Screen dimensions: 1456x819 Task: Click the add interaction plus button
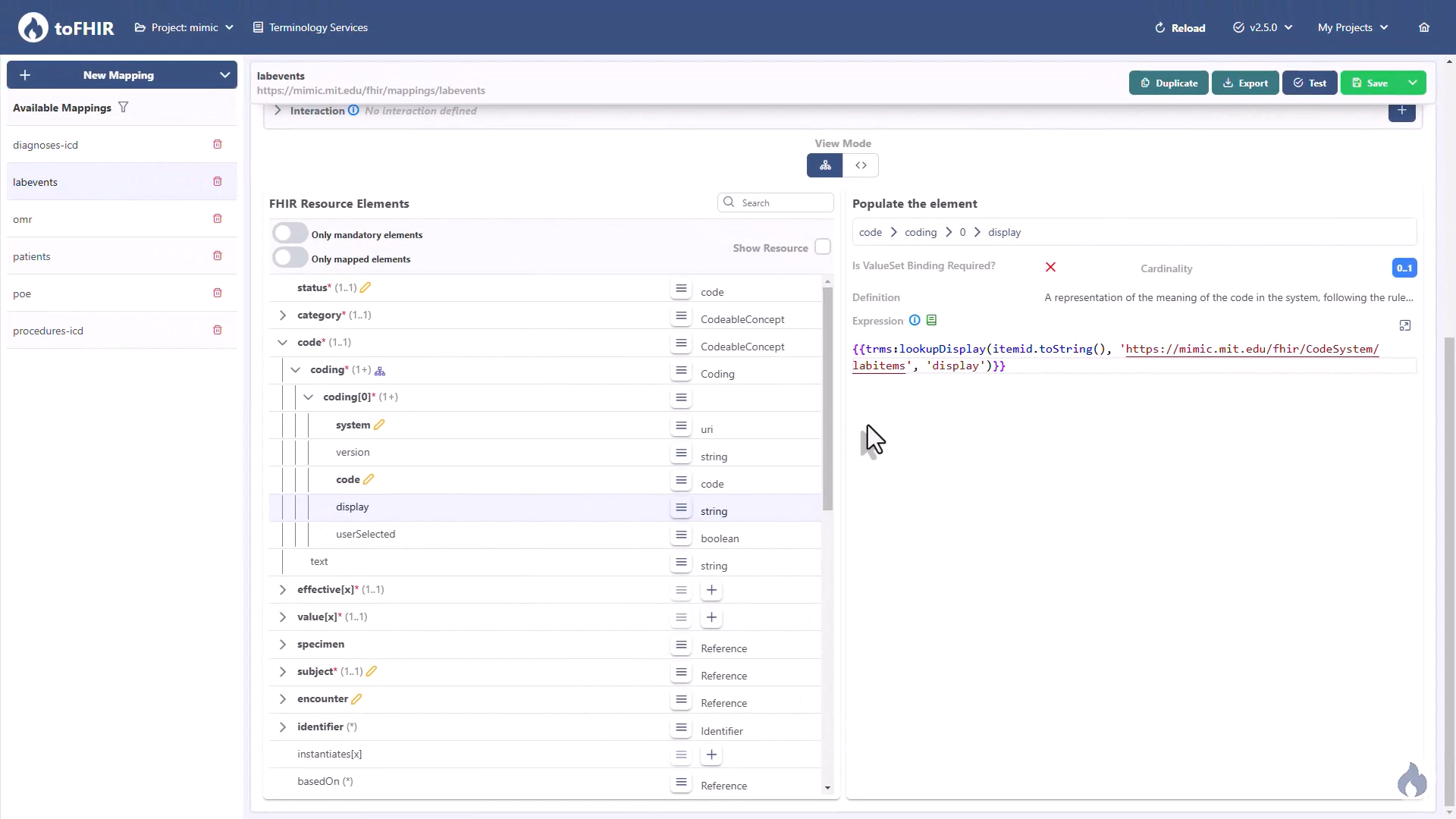coord(1401,111)
